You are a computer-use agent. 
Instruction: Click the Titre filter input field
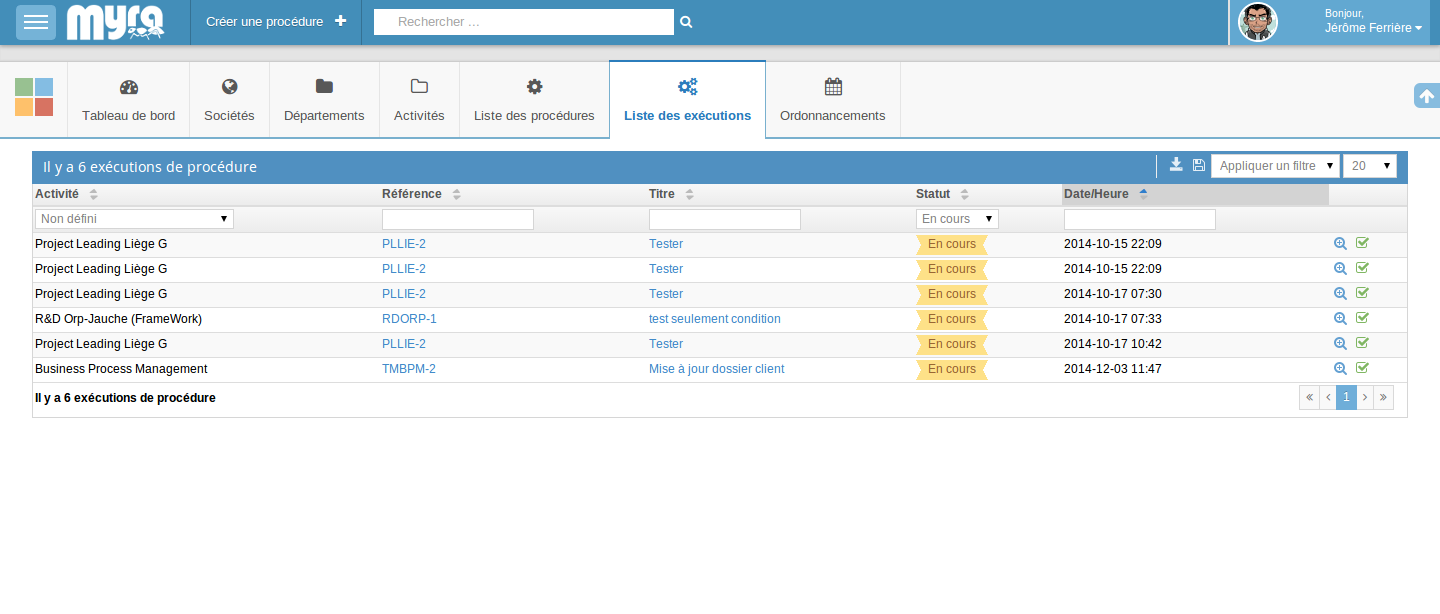point(725,219)
